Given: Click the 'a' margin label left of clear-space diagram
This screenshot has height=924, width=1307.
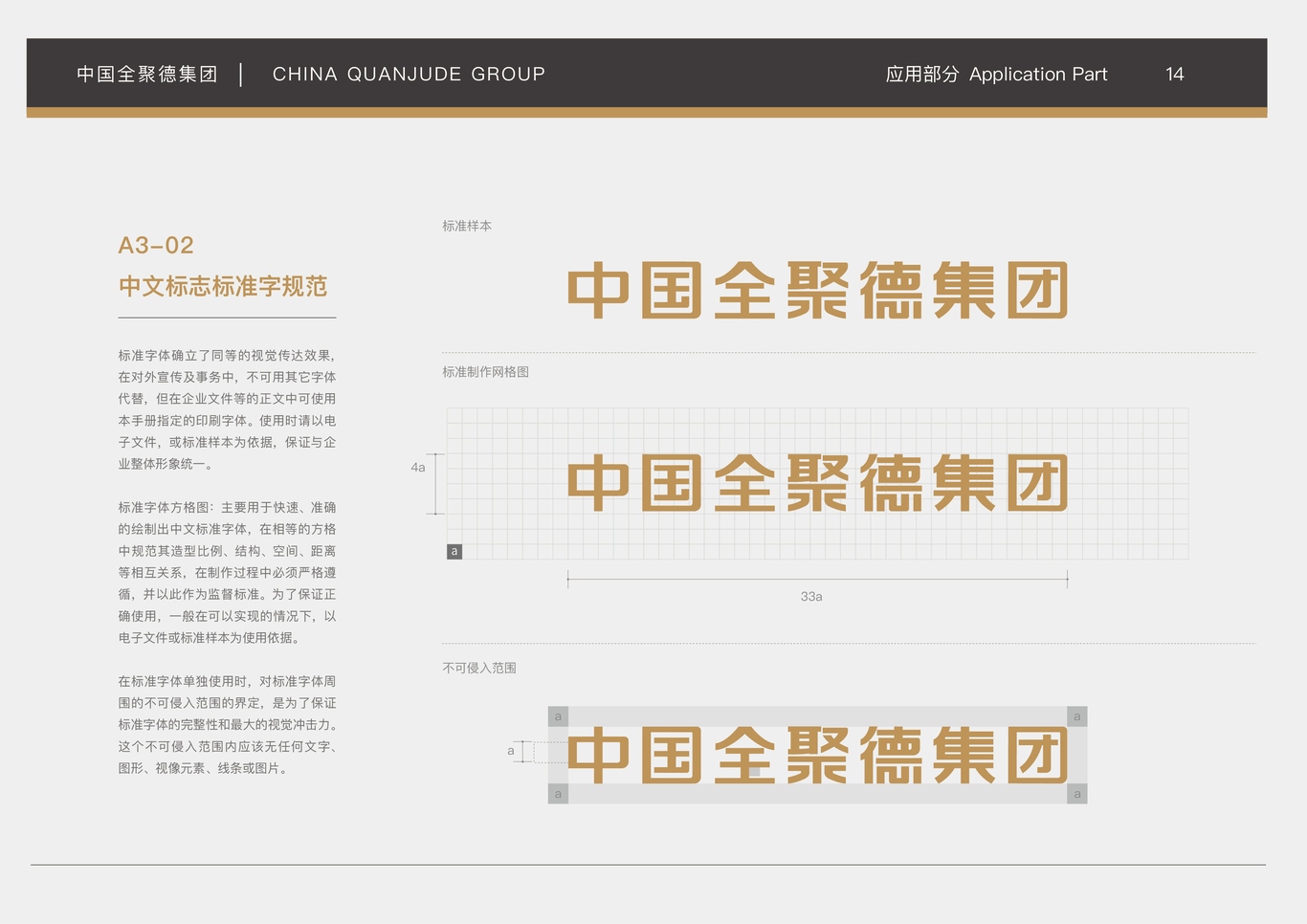Looking at the screenshot, I should (511, 751).
